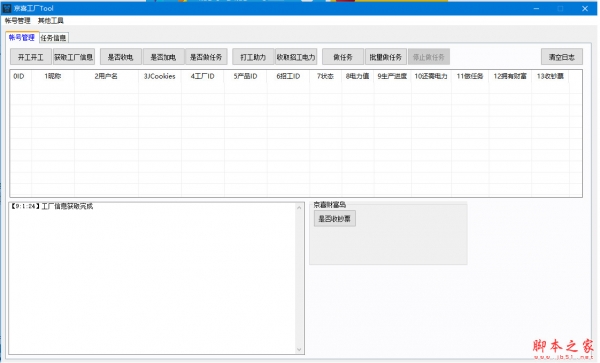
Task: Click the 获取工厂信息 button
Action: (x=73, y=57)
